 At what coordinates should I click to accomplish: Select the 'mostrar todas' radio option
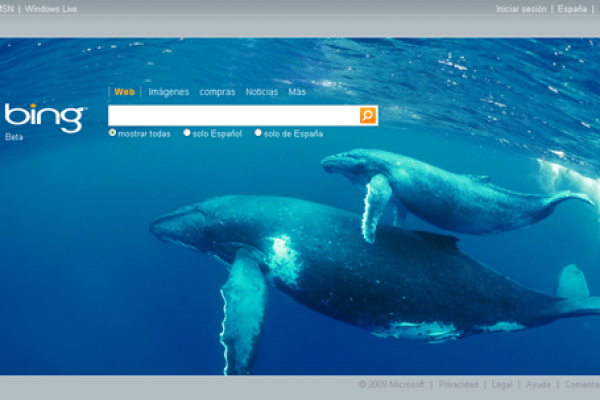(113, 133)
